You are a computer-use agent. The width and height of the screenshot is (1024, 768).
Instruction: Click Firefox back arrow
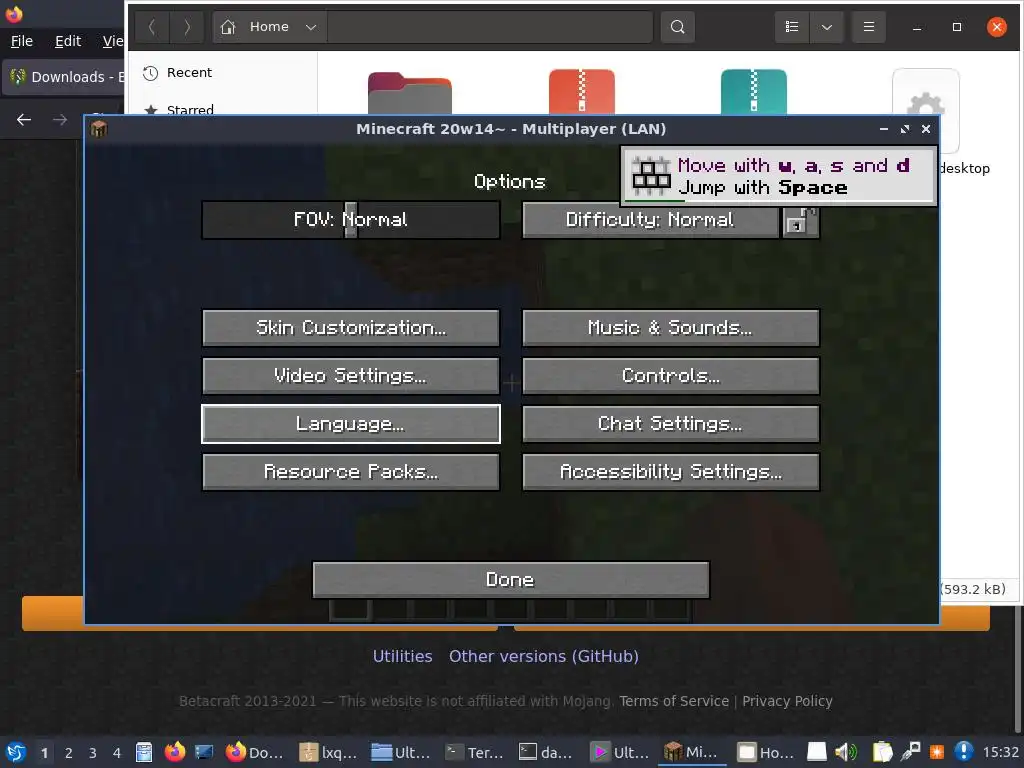[24, 120]
